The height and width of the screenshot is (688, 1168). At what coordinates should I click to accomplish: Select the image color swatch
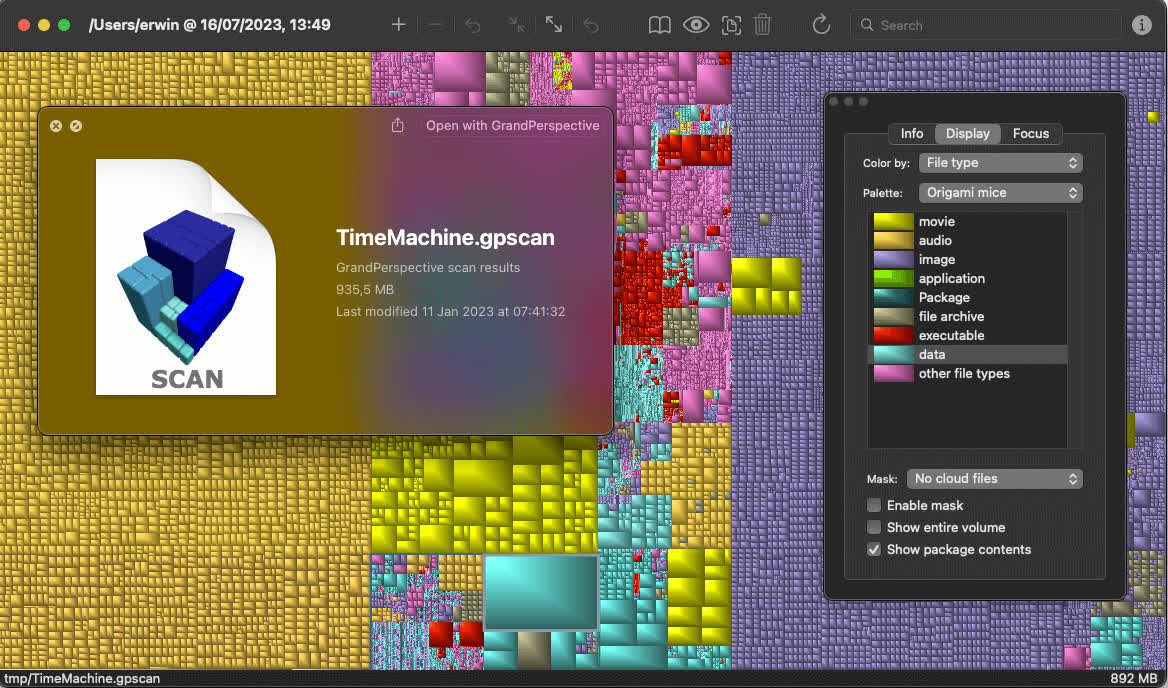(x=893, y=259)
